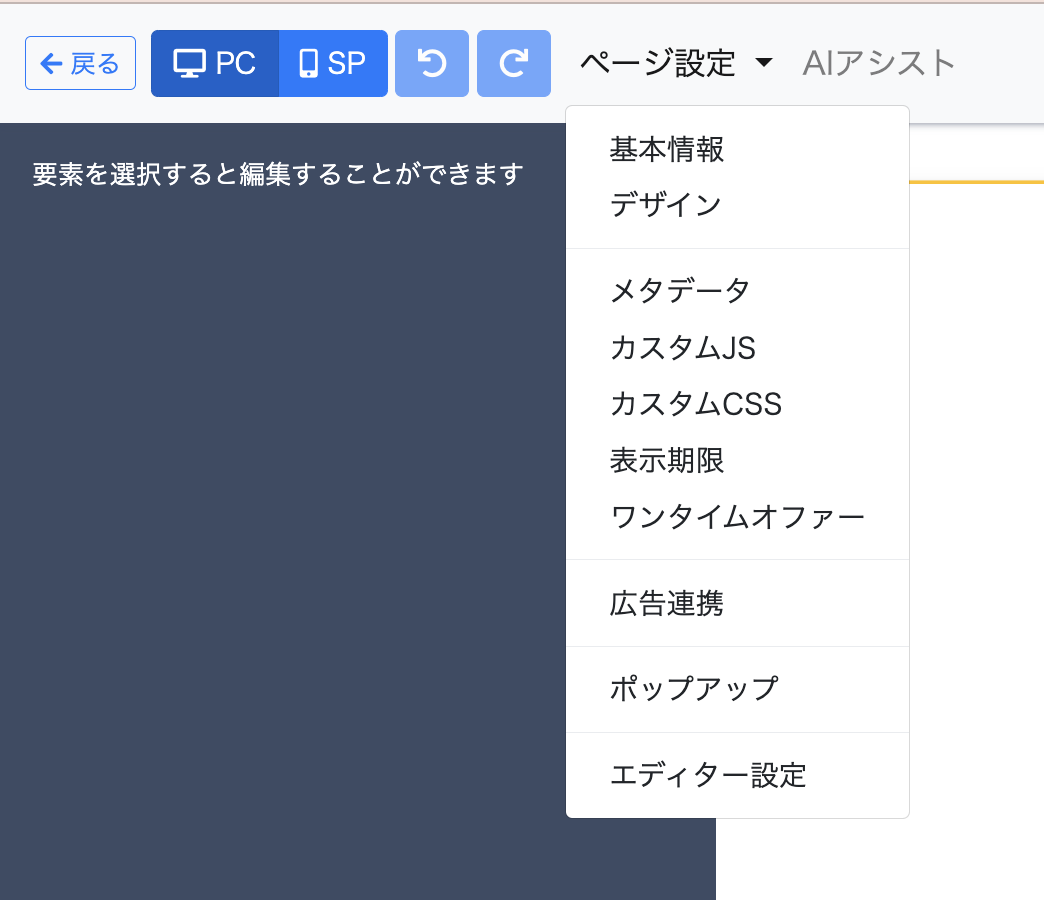Open the カスタムJS editor

pyautogui.click(x=682, y=348)
